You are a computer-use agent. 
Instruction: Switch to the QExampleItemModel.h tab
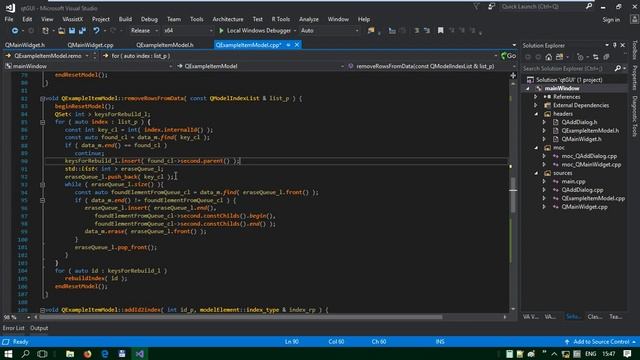[164, 45]
